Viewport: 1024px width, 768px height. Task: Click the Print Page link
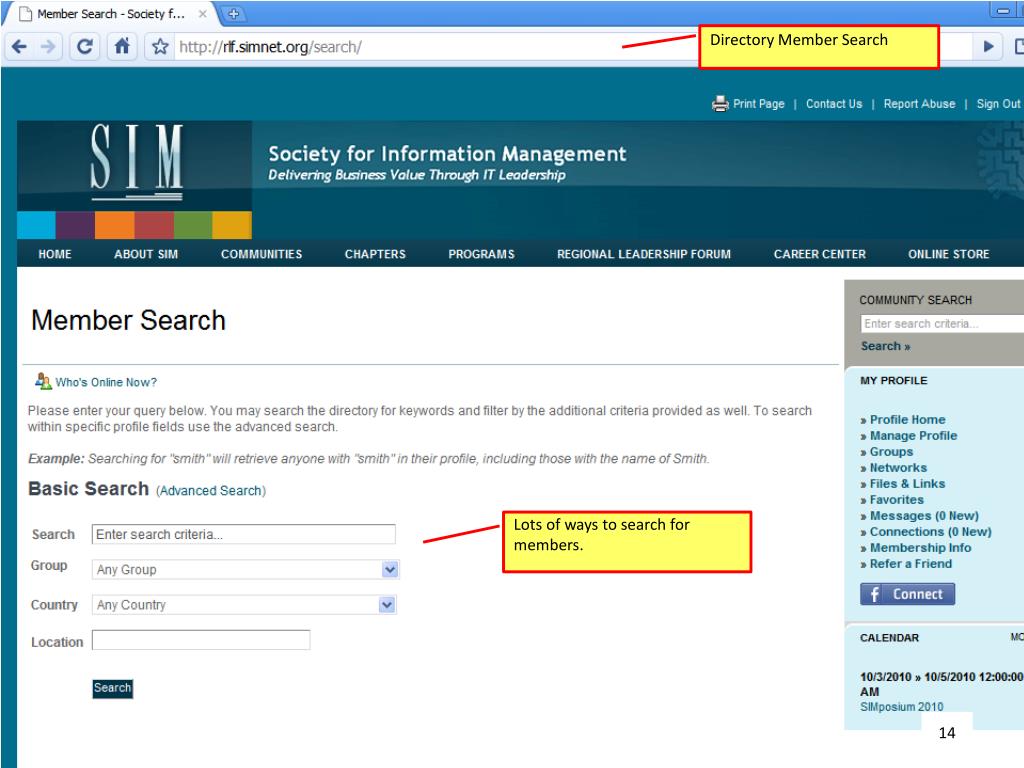click(x=759, y=104)
